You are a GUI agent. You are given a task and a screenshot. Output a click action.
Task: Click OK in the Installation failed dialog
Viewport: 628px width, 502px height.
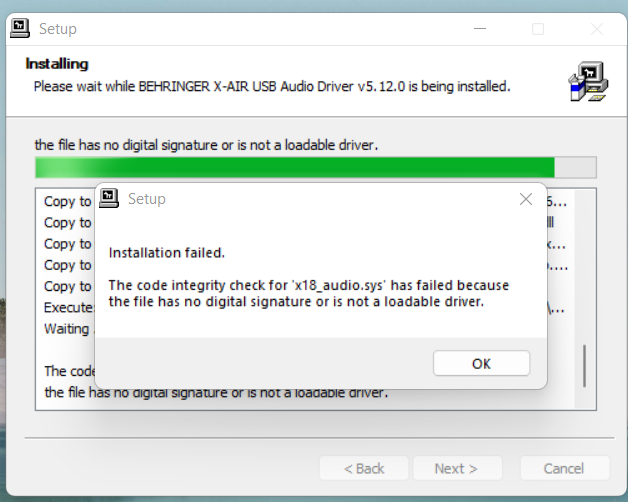click(x=481, y=363)
